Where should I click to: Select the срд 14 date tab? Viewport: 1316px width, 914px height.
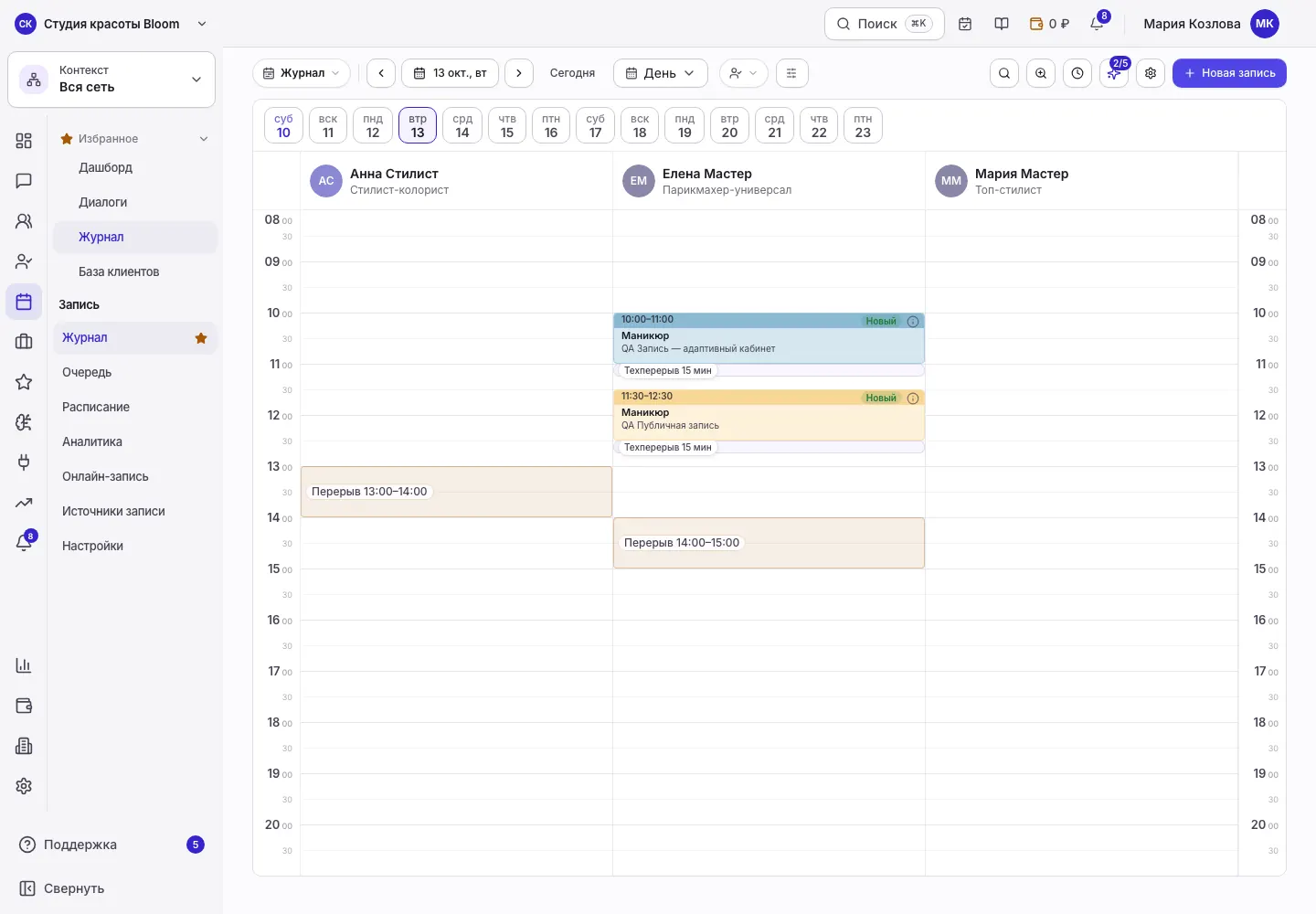(462, 125)
